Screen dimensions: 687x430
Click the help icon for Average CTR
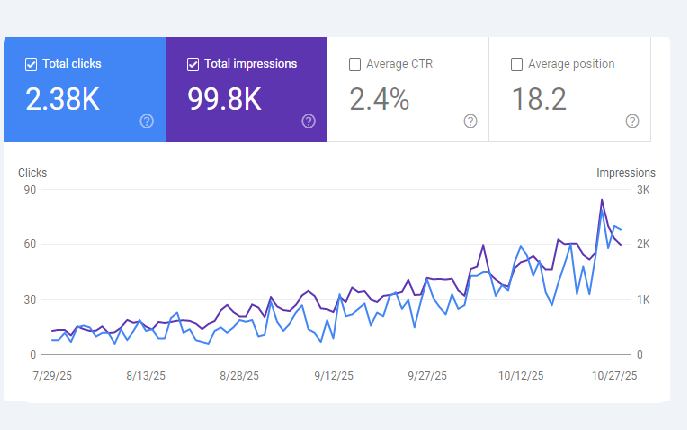[470, 121]
